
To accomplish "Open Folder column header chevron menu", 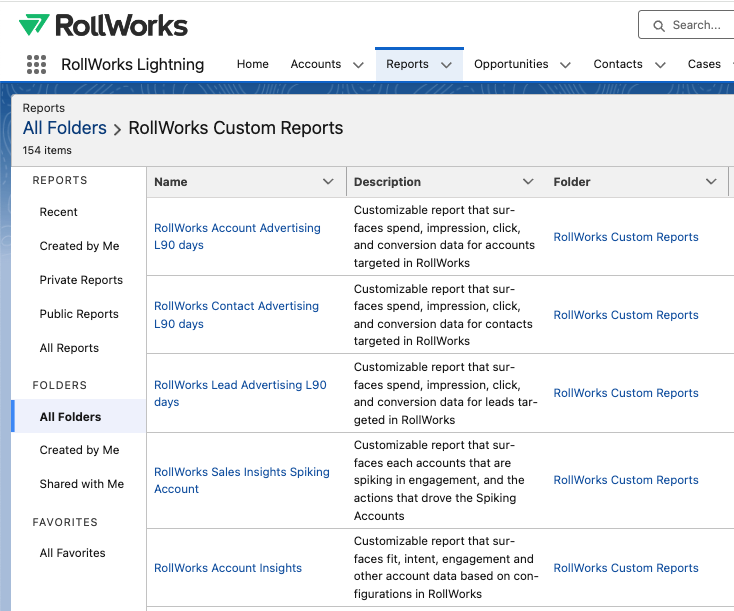I will [x=711, y=182].
